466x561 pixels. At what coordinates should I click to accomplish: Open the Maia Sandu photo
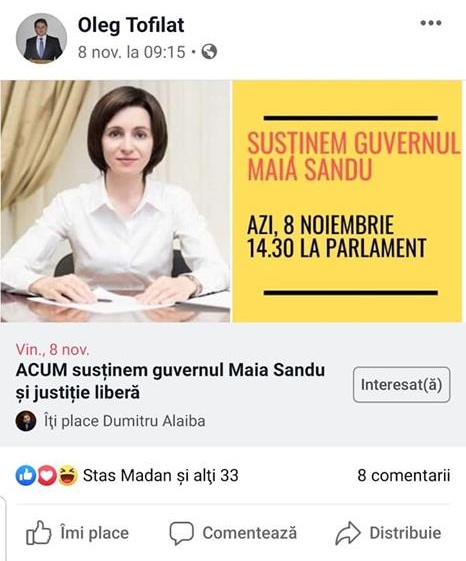[115, 201]
